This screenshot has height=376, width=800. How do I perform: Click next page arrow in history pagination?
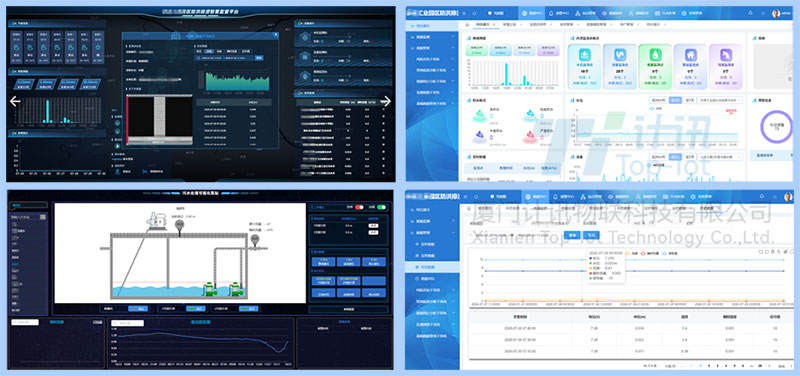(769, 366)
